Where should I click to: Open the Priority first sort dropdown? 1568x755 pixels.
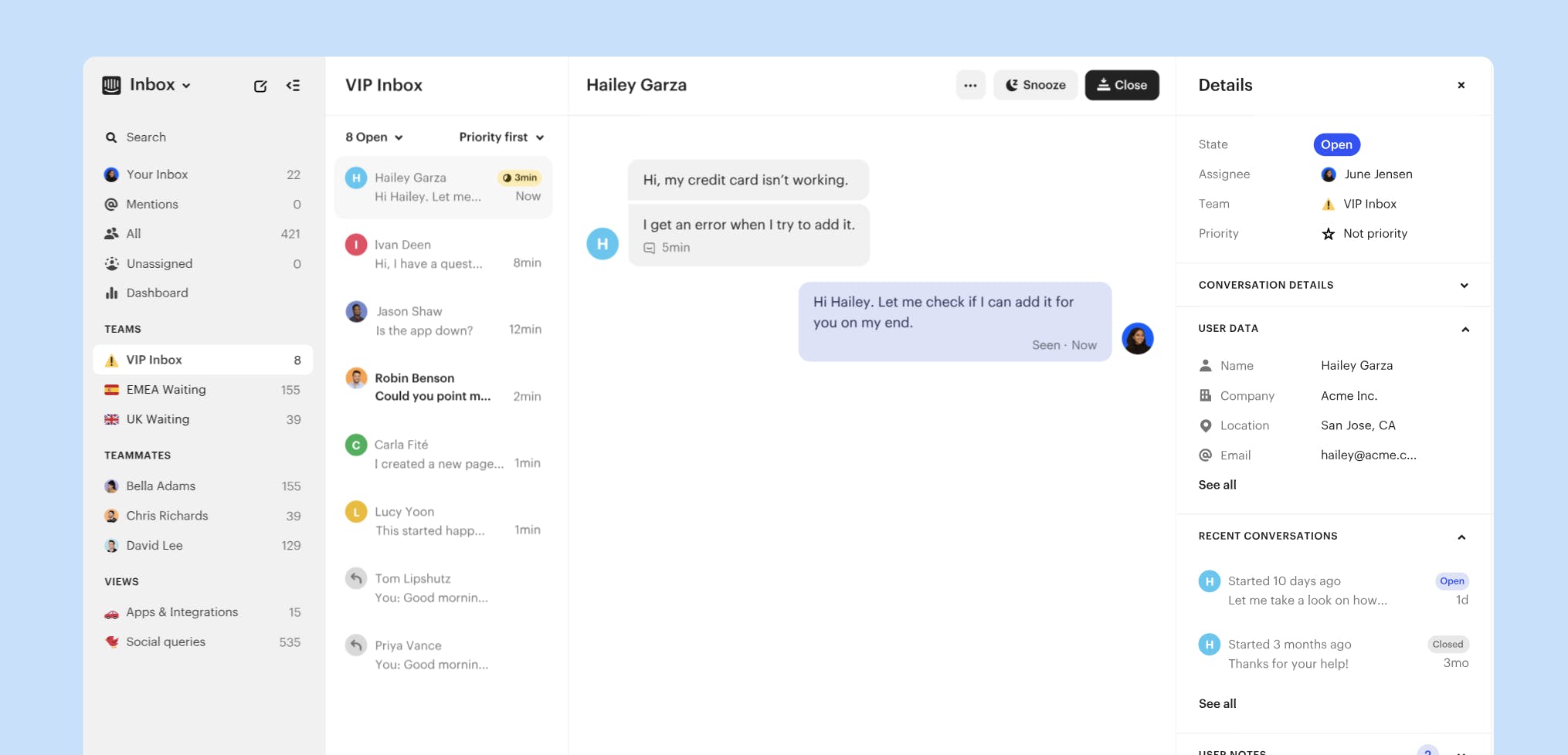click(501, 137)
